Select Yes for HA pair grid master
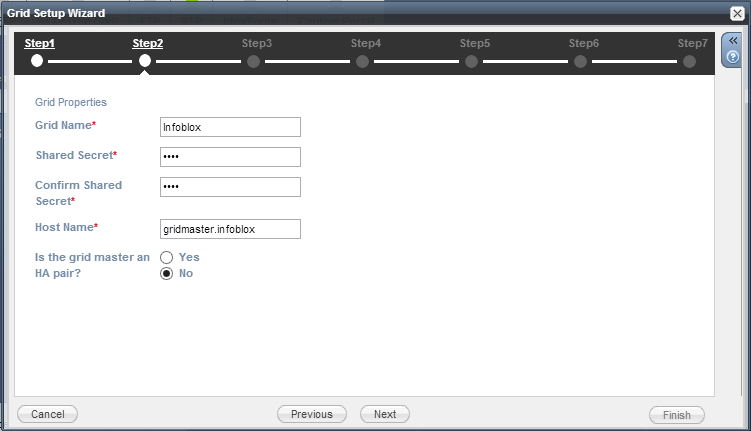This screenshot has height=431, width=751. [167, 257]
